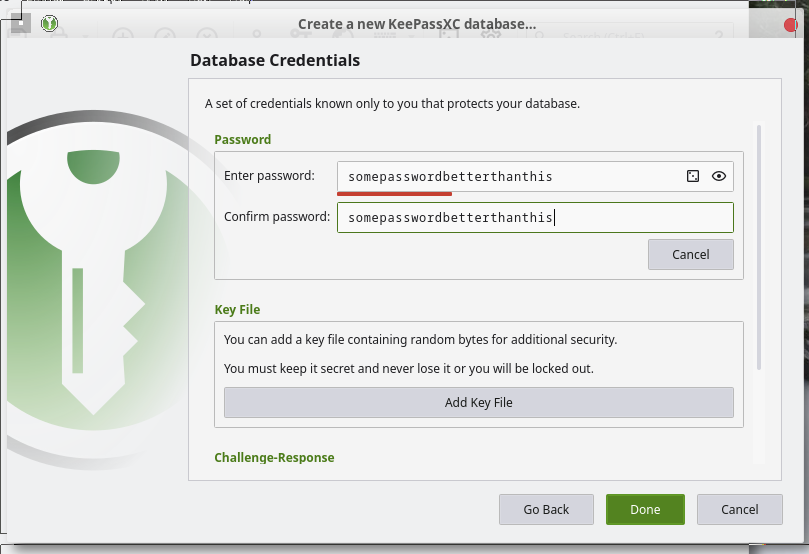809x554 pixels.
Task: Click the credentials panel vertical scrollbar
Action: click(x=758, y=247)
